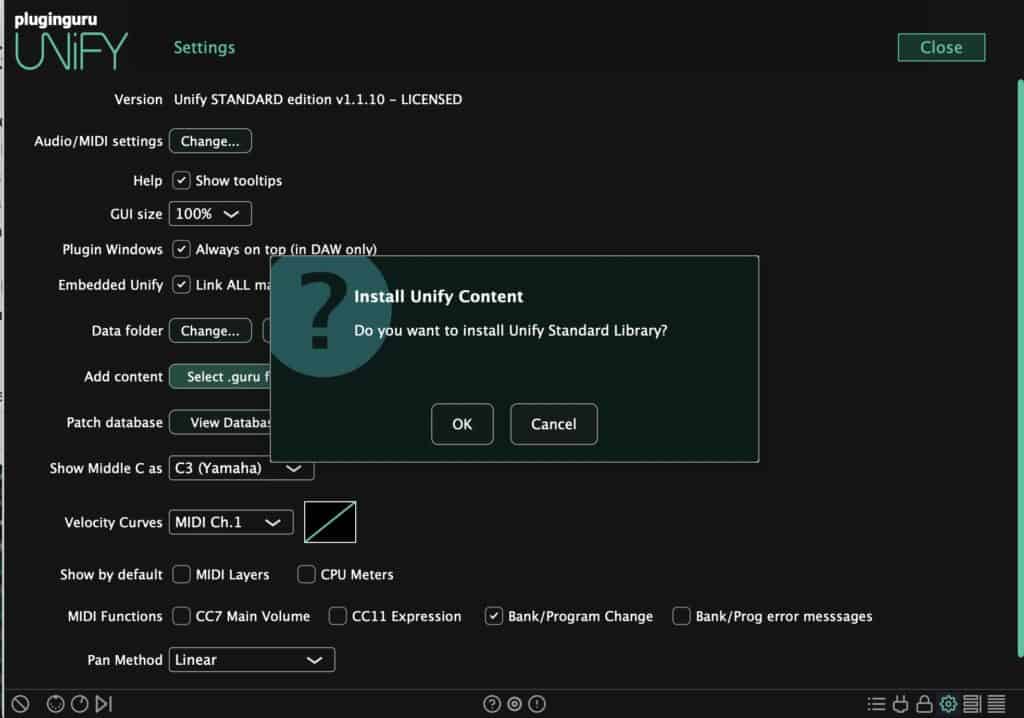Screen dimensions: 1024x718
Task: Click the layers view icon with side bar
Action: (972, 704)
